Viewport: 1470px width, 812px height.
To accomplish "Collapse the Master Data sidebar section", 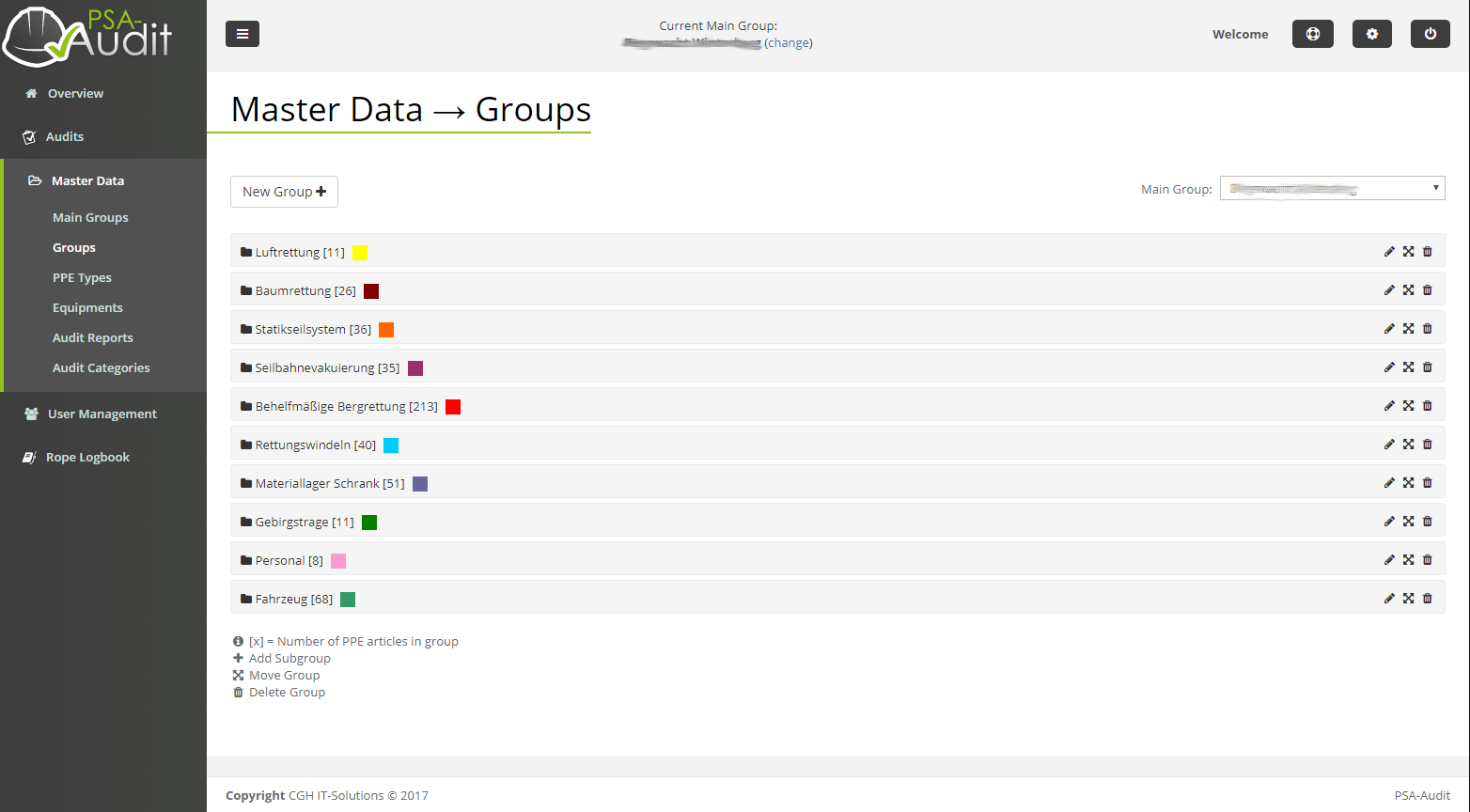I will point(87,180).
